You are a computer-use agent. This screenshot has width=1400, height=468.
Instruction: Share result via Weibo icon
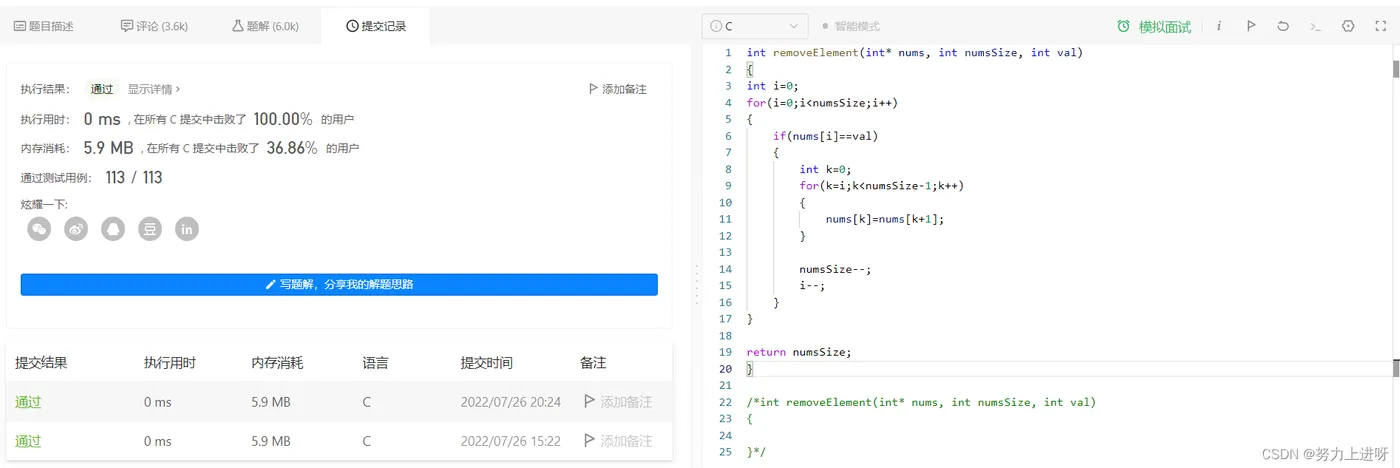(76, 229)
